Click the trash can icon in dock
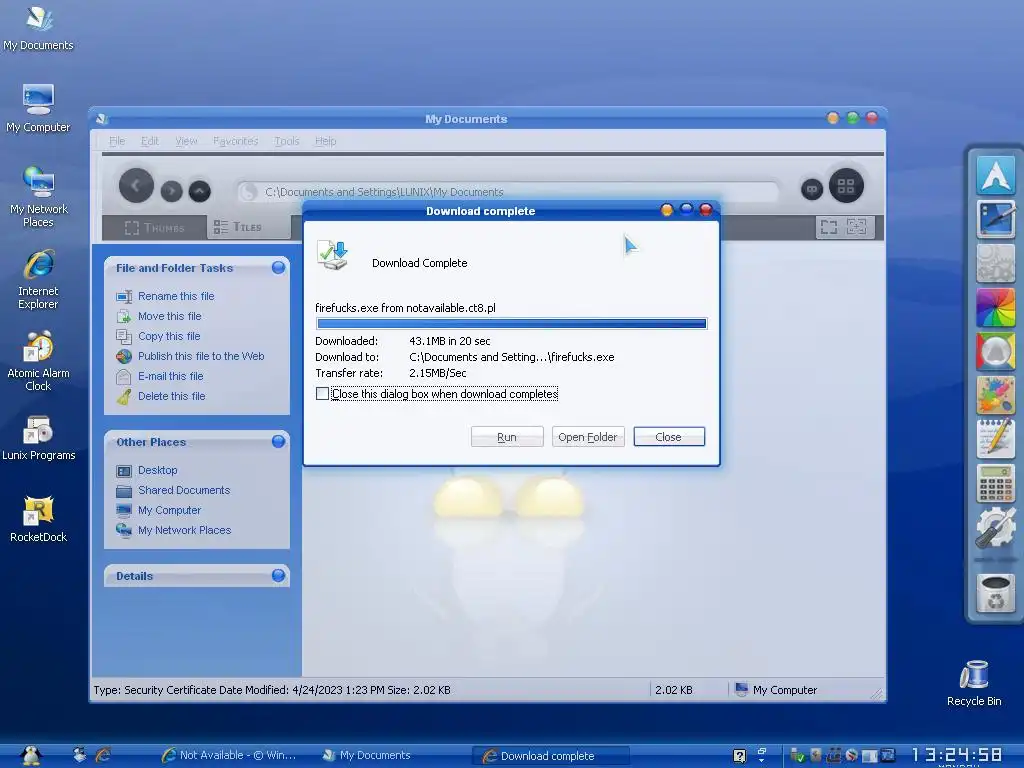Image resolution: width=1024 pixels, height=768 pixels. pos(996,594)
